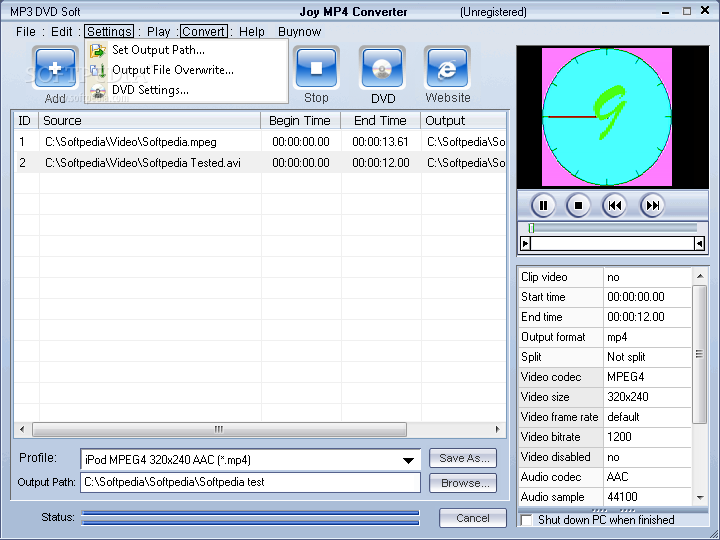Click properties panel scroll down arrow
The height and width of the screenshot is (540, 720).
point(700,497)
